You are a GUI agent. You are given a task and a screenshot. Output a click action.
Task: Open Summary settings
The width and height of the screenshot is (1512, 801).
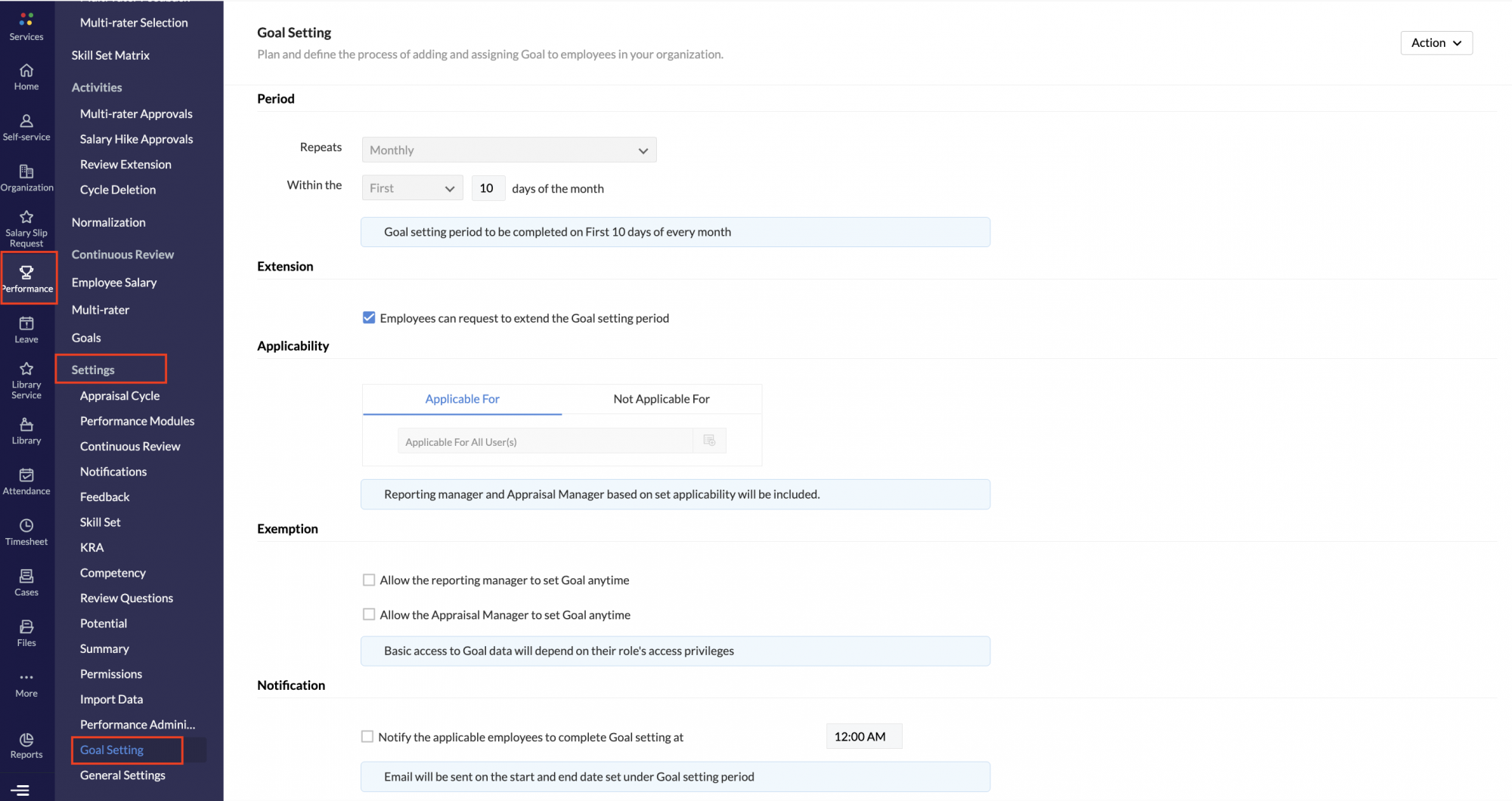tap(104, 648)
